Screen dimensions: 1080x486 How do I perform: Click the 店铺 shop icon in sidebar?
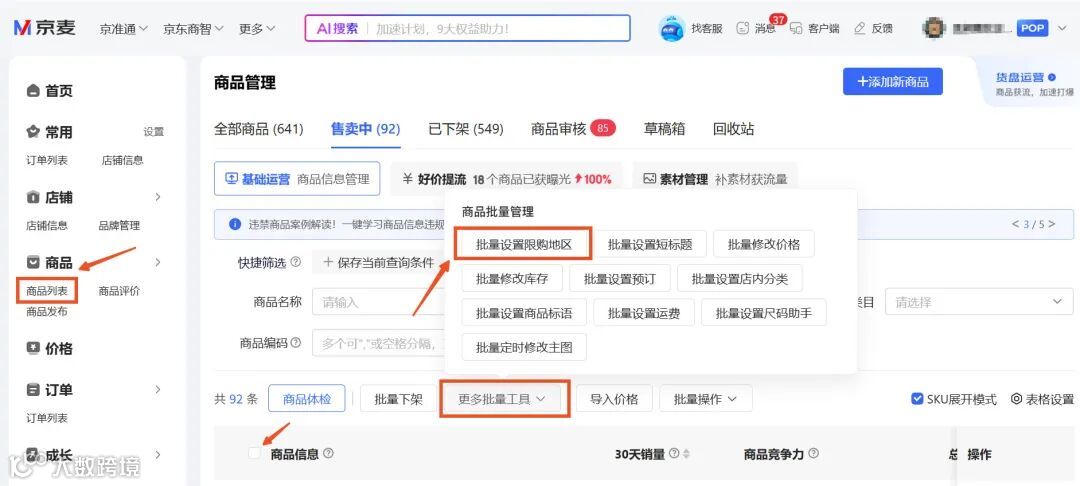pyautogui.click(x=32, y=198)
